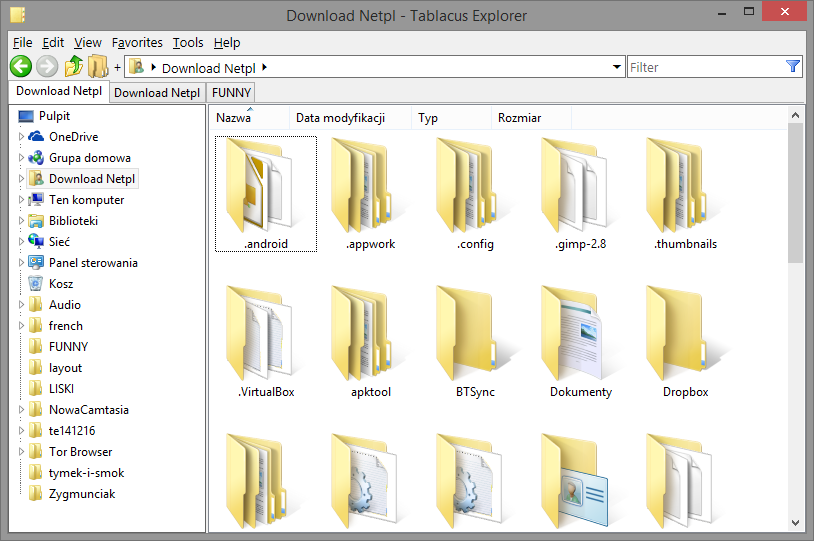The width and height of the screenshot is (814, 541).
Task: Select the Dokumenty folder
Action: pos(580,342)
